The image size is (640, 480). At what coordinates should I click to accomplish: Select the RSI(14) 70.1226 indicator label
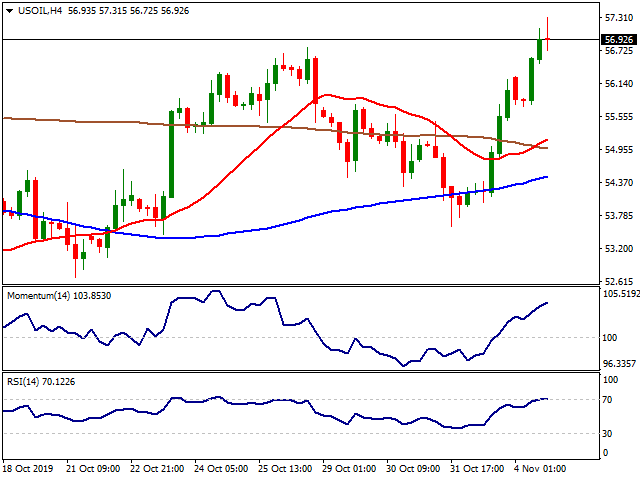pyautogui.click(x=41, y=382)
